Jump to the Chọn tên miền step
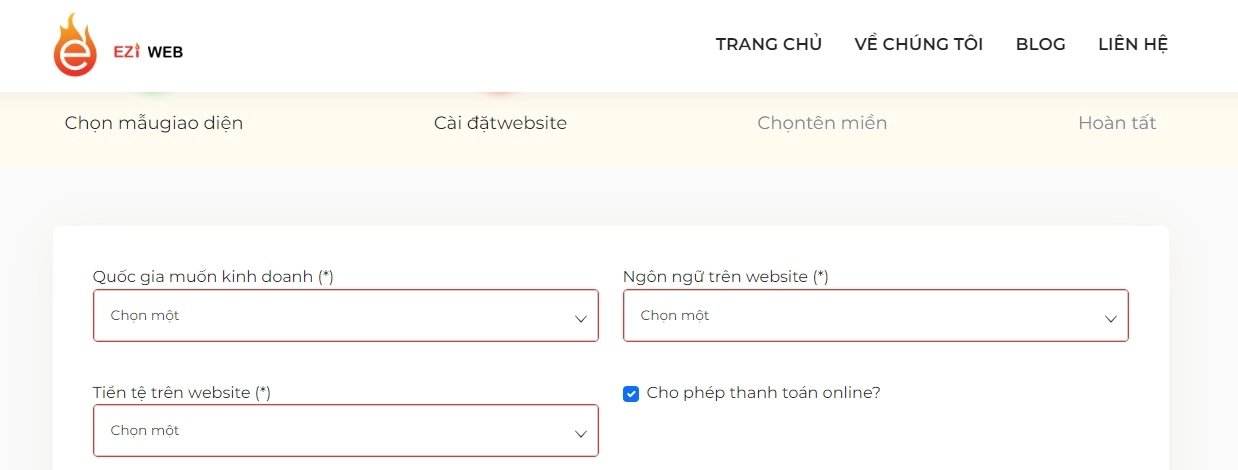The height and width of the screenshot is (470, 1238). click(x=822, y=123)
